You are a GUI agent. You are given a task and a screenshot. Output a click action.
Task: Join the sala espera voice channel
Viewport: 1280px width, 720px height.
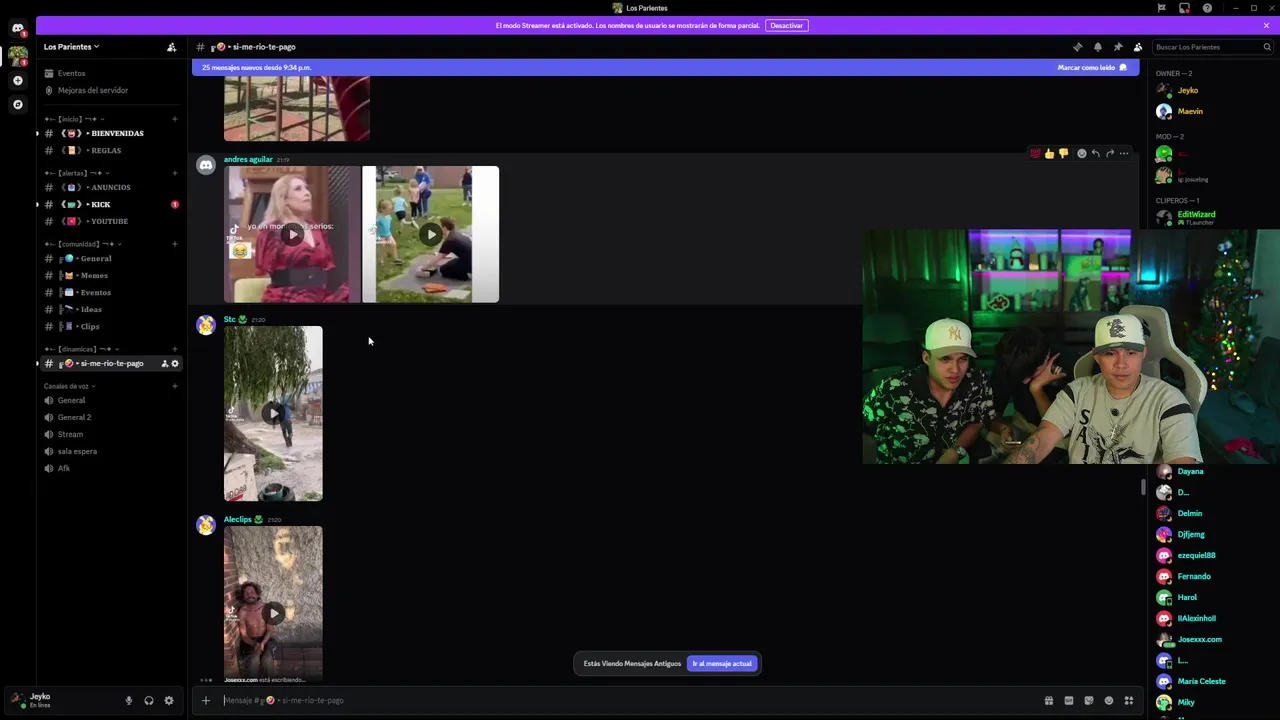pos(111,451)
